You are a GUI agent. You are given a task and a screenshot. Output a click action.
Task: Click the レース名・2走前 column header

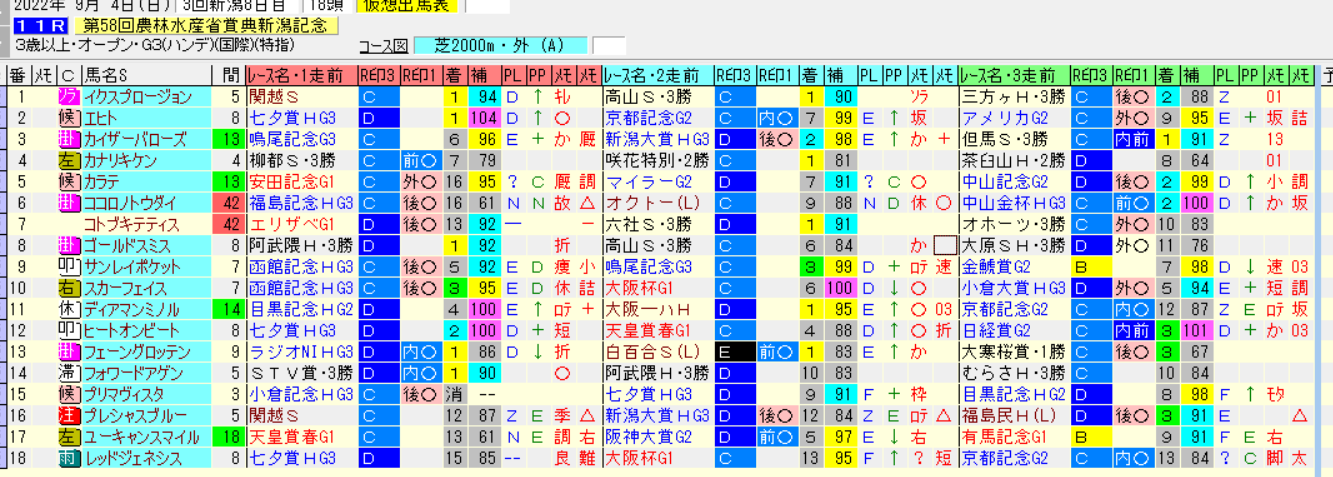658,75
